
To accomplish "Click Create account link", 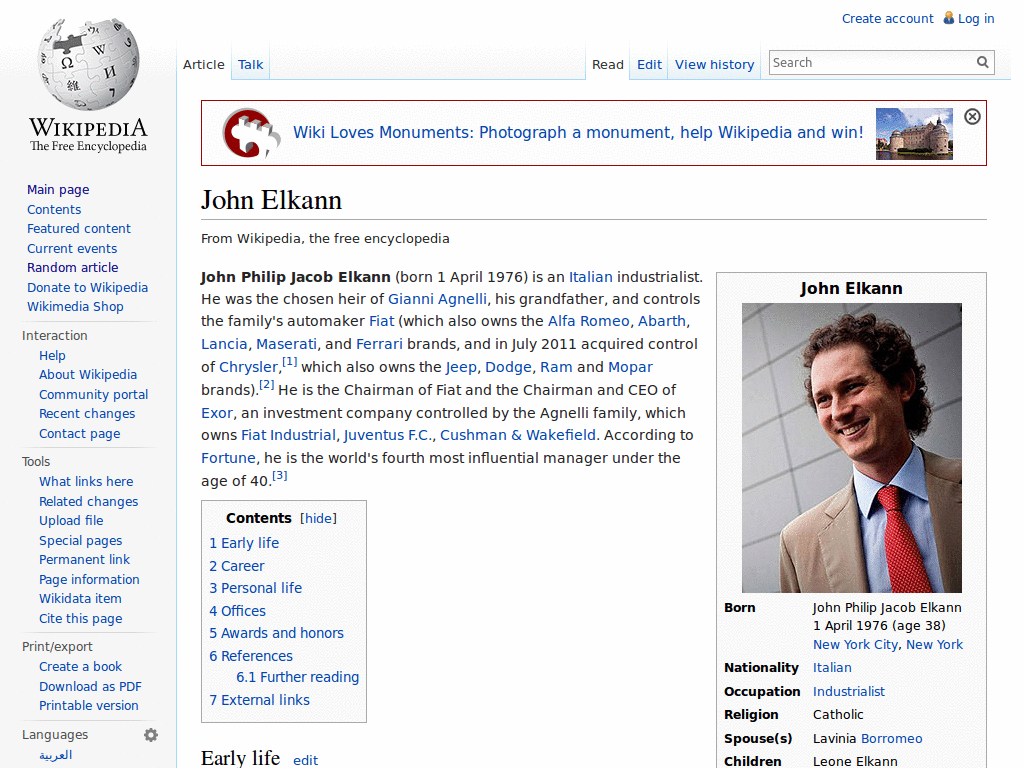I will coord(888,19).
